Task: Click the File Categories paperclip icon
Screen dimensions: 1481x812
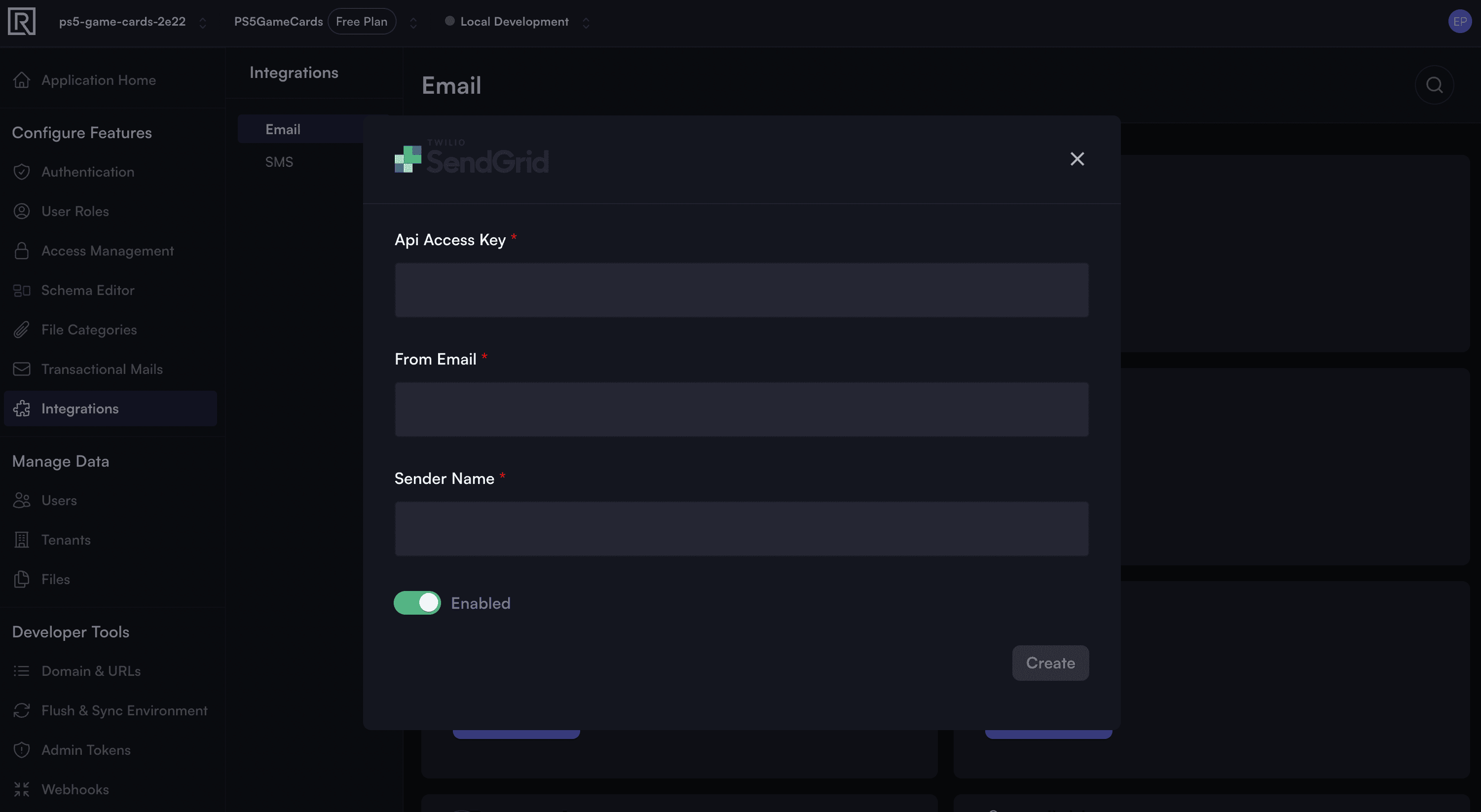Action: click(x=22, y=330)
